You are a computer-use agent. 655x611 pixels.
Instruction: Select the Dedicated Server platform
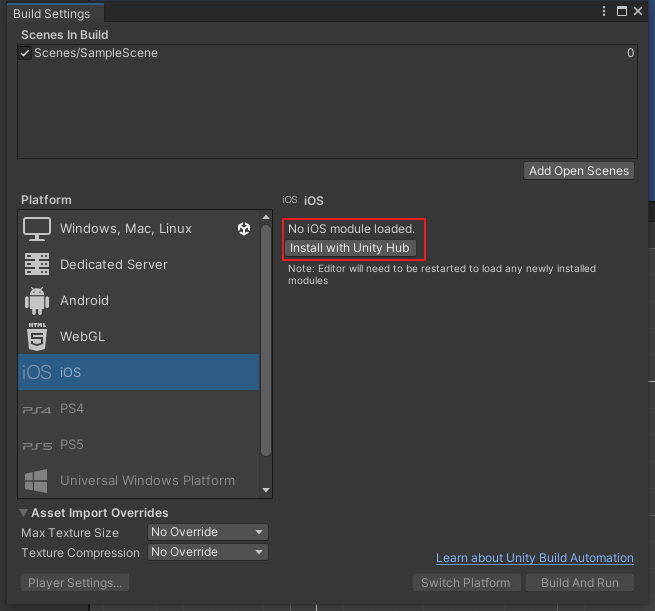coord(138,264)
